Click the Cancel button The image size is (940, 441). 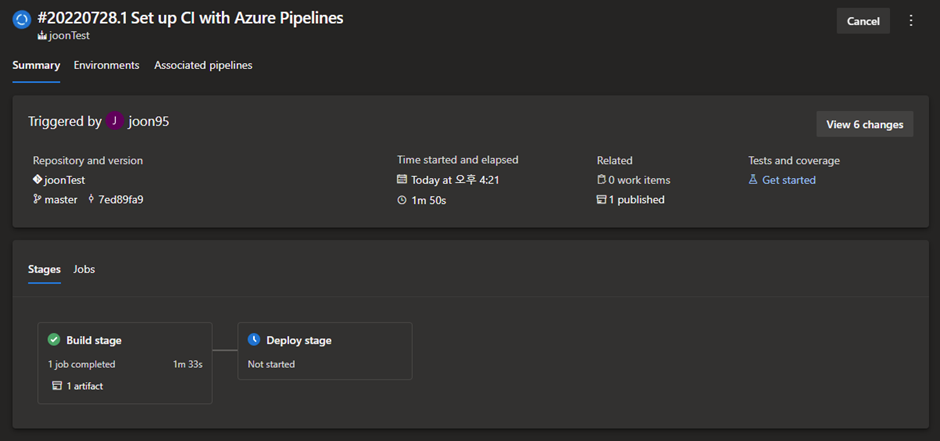[863, 21]
